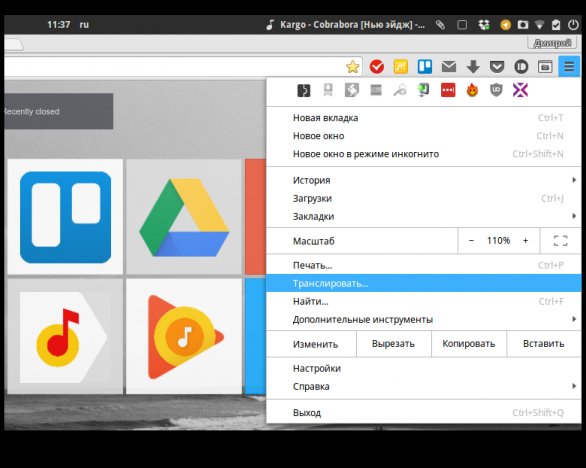Click the 11:37 panel clock
This screenshot has height=468, width=586.
point(59,25)
